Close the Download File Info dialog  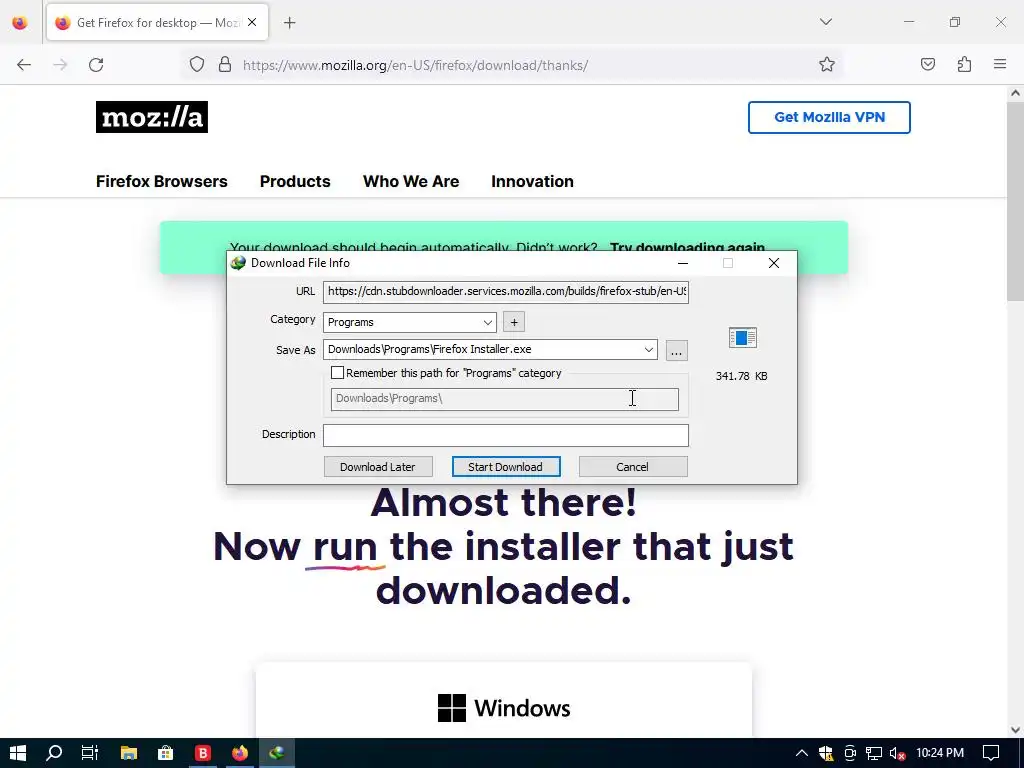point(774,263)
